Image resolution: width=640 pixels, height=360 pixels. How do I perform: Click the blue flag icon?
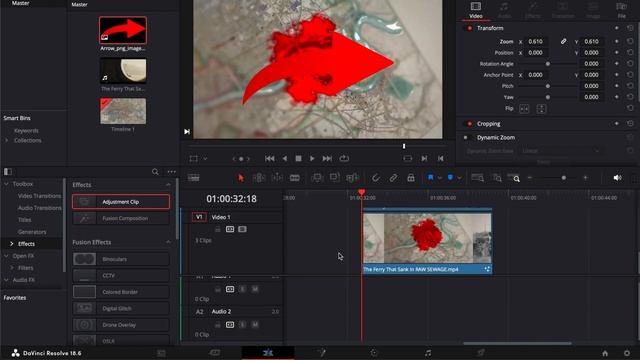431,178
